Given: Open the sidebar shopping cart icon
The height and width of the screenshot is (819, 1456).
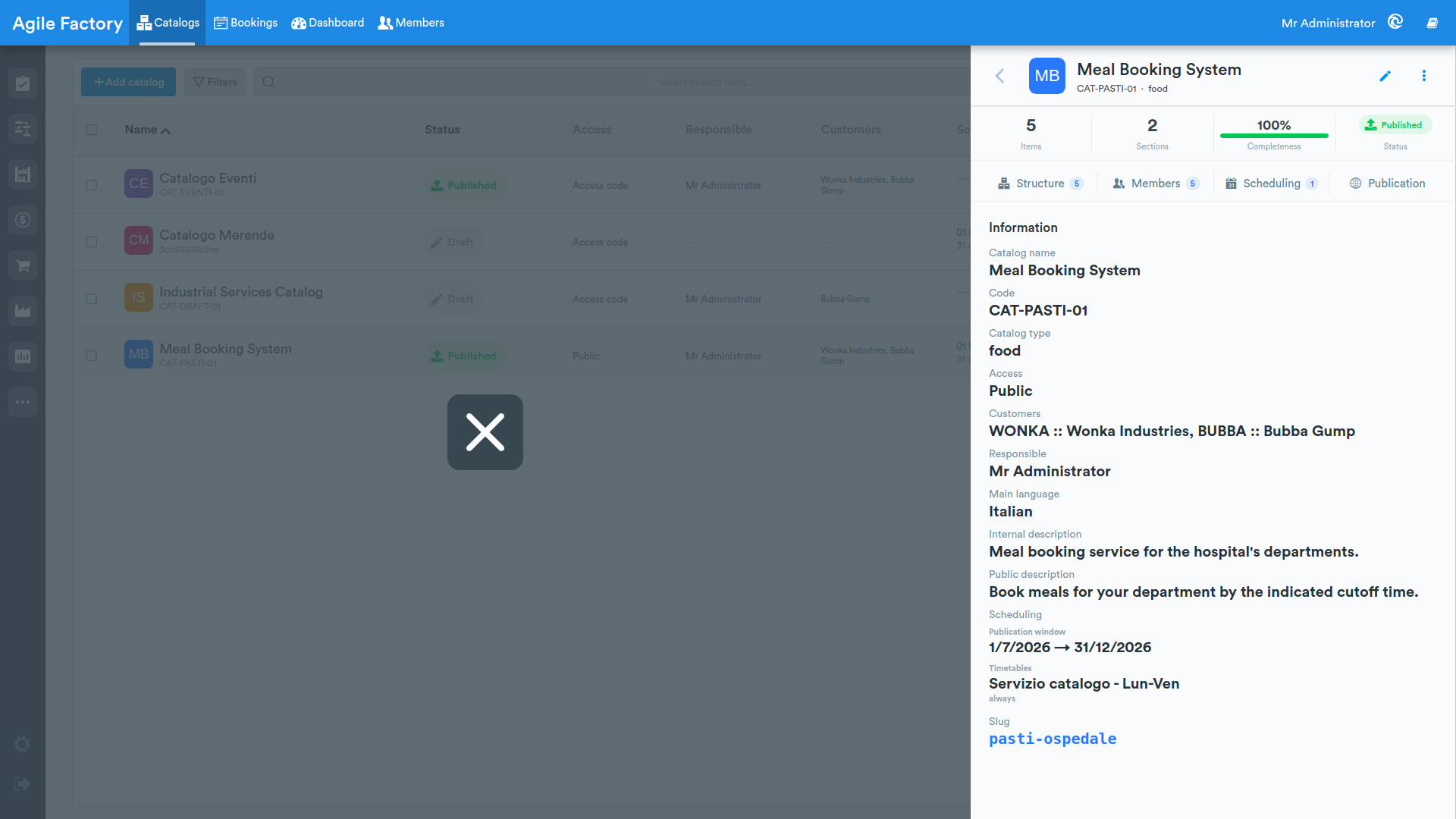Looking at the screenshot, I should [x=23, y=265].
